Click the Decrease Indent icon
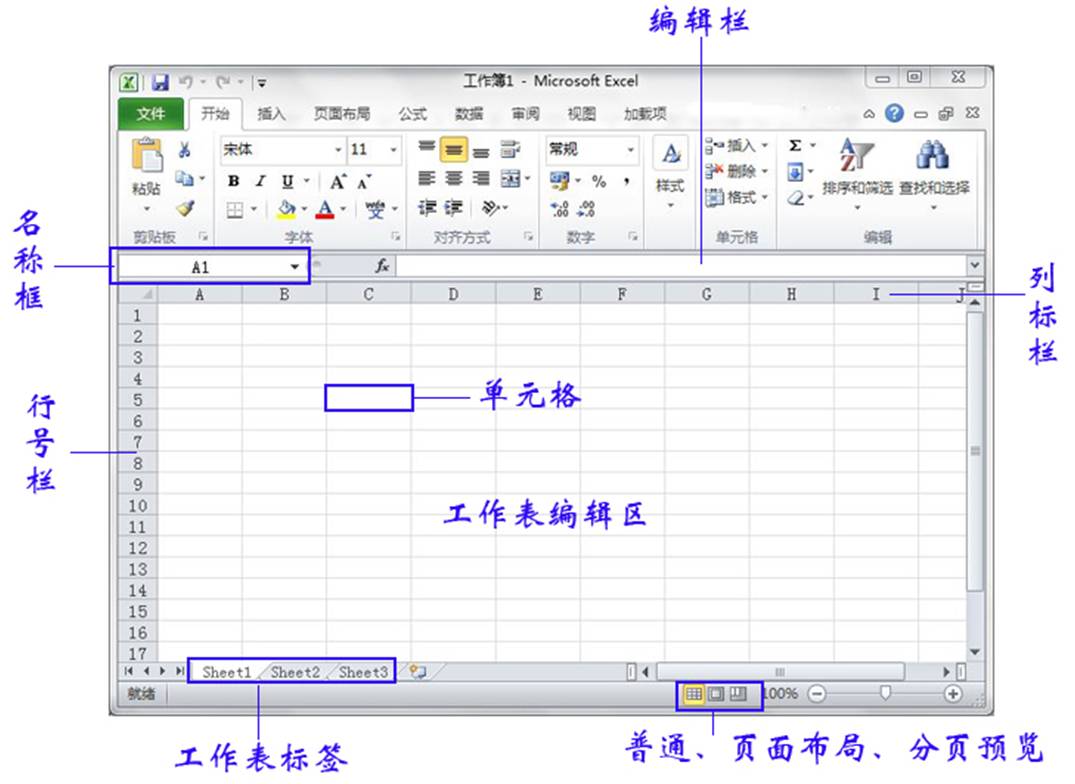Viewport: 1075px width, 784px height. (427, 208)
